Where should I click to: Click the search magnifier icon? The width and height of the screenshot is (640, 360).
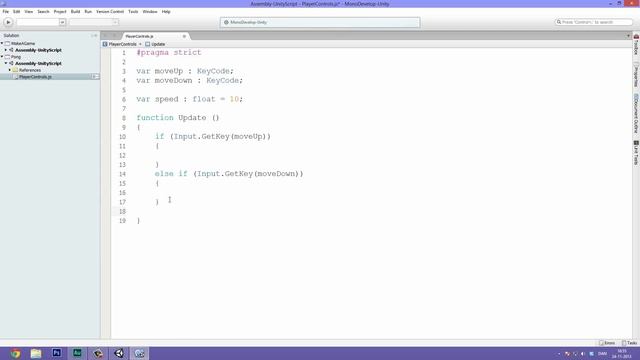tap(559, 22)
